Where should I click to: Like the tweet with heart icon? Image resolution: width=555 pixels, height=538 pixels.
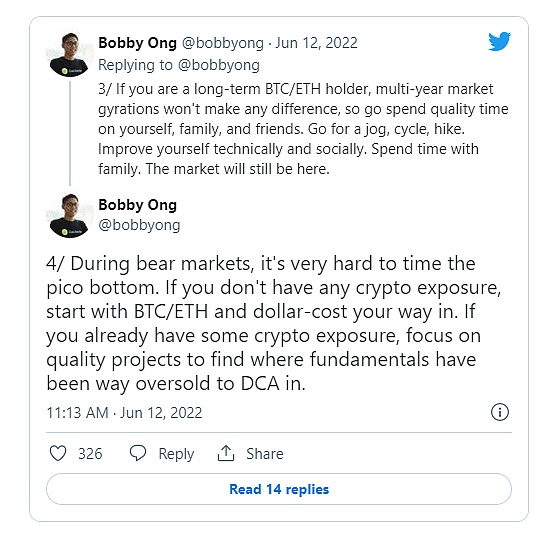coord(58,453)
